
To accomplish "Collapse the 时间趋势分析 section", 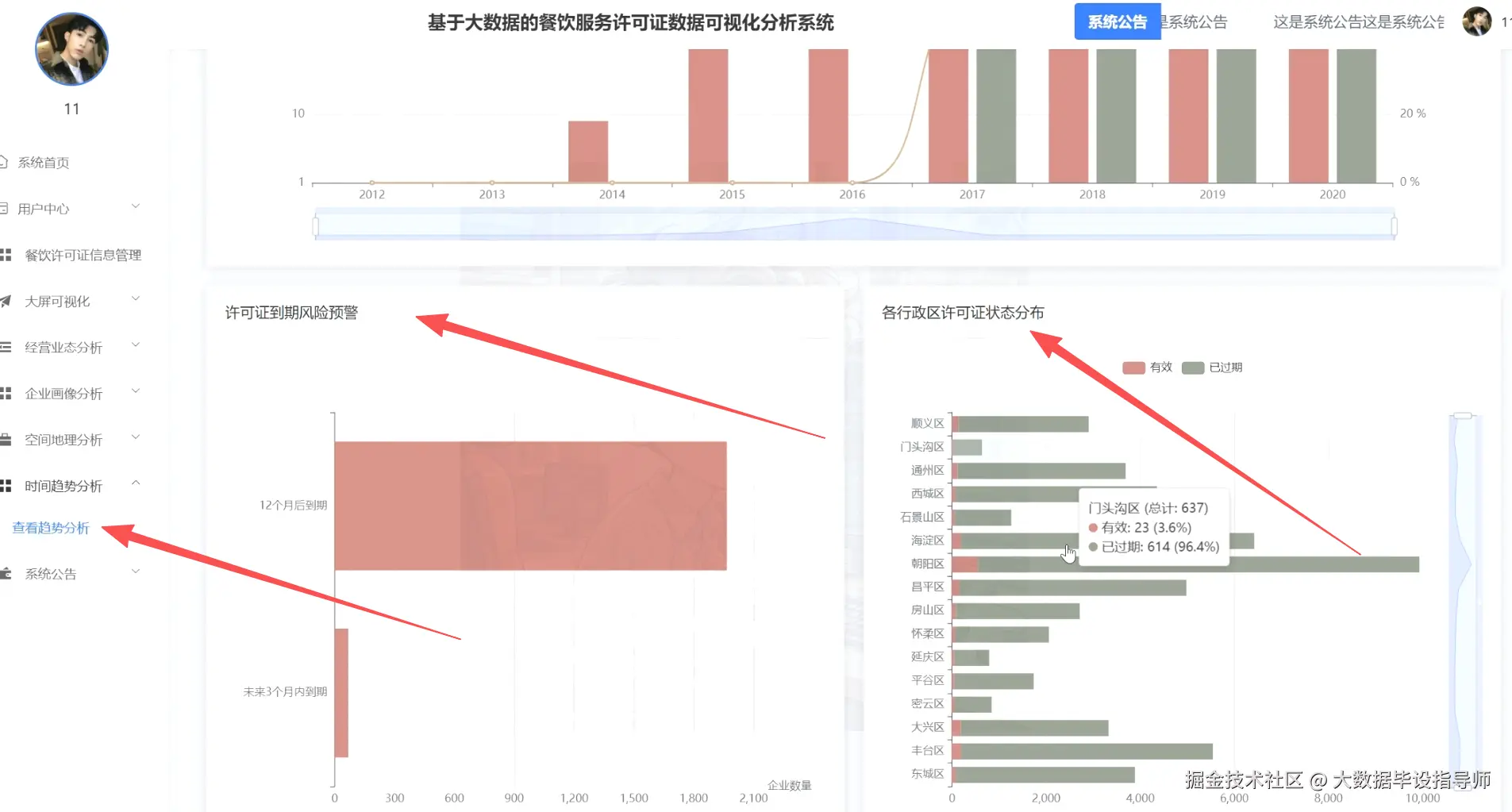I will 135,483.
